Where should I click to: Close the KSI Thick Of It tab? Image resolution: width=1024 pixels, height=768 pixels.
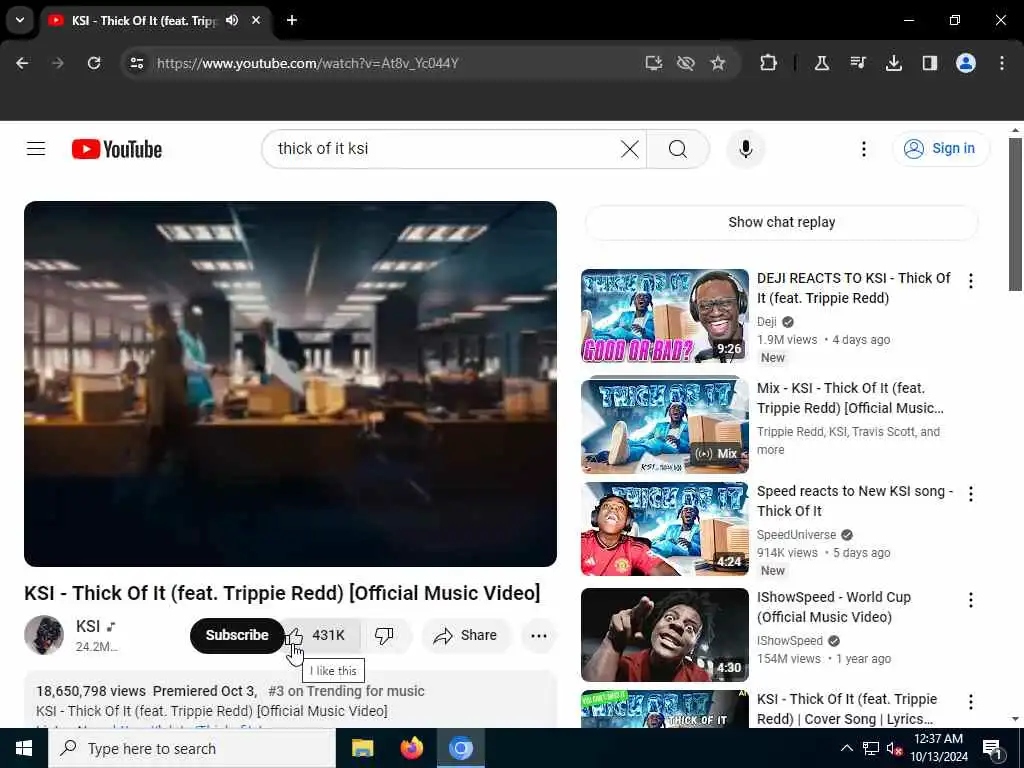coord(256,20)
